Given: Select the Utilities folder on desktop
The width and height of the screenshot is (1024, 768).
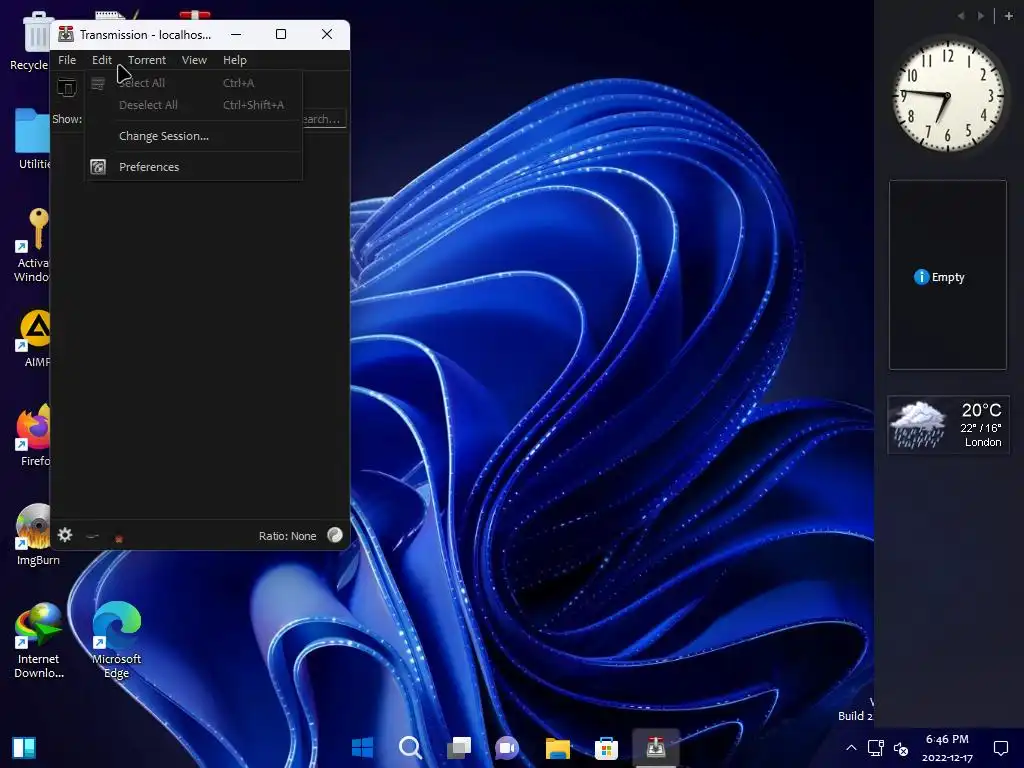Looking at the screenshot, I should tap(31, 139).
